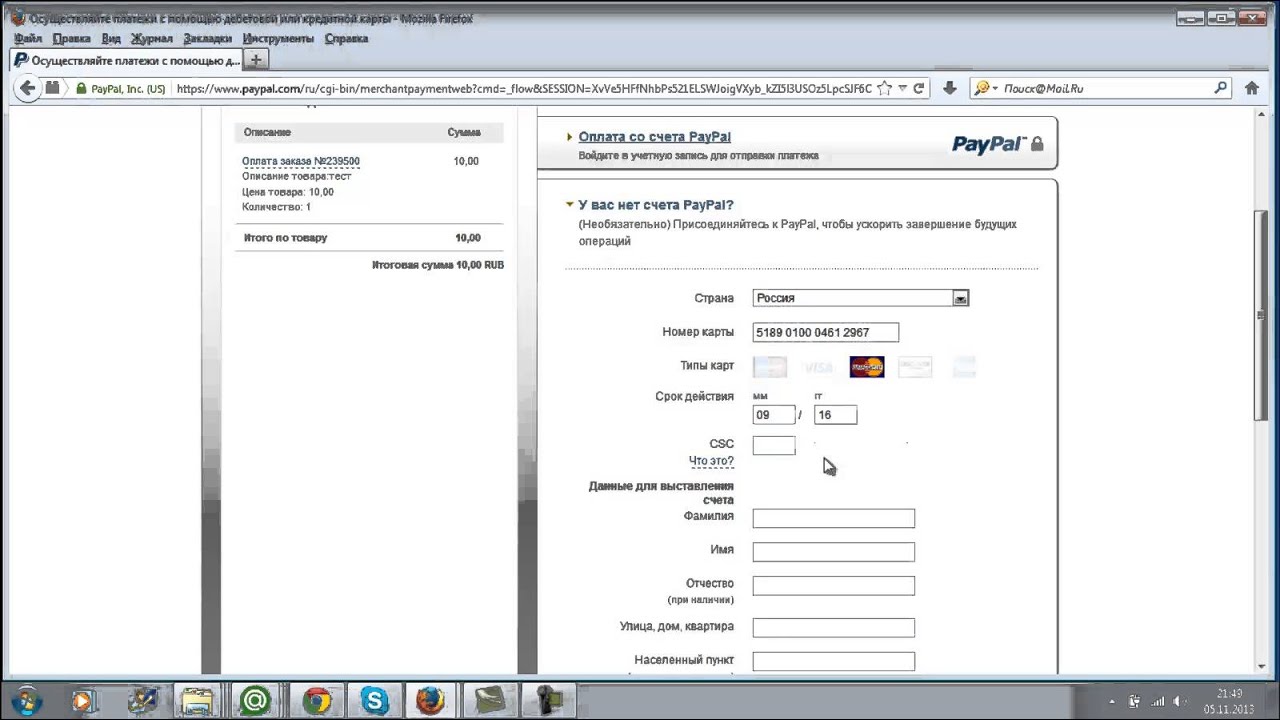
Task: Open the Закладки menu
Action: coord(208,38)
